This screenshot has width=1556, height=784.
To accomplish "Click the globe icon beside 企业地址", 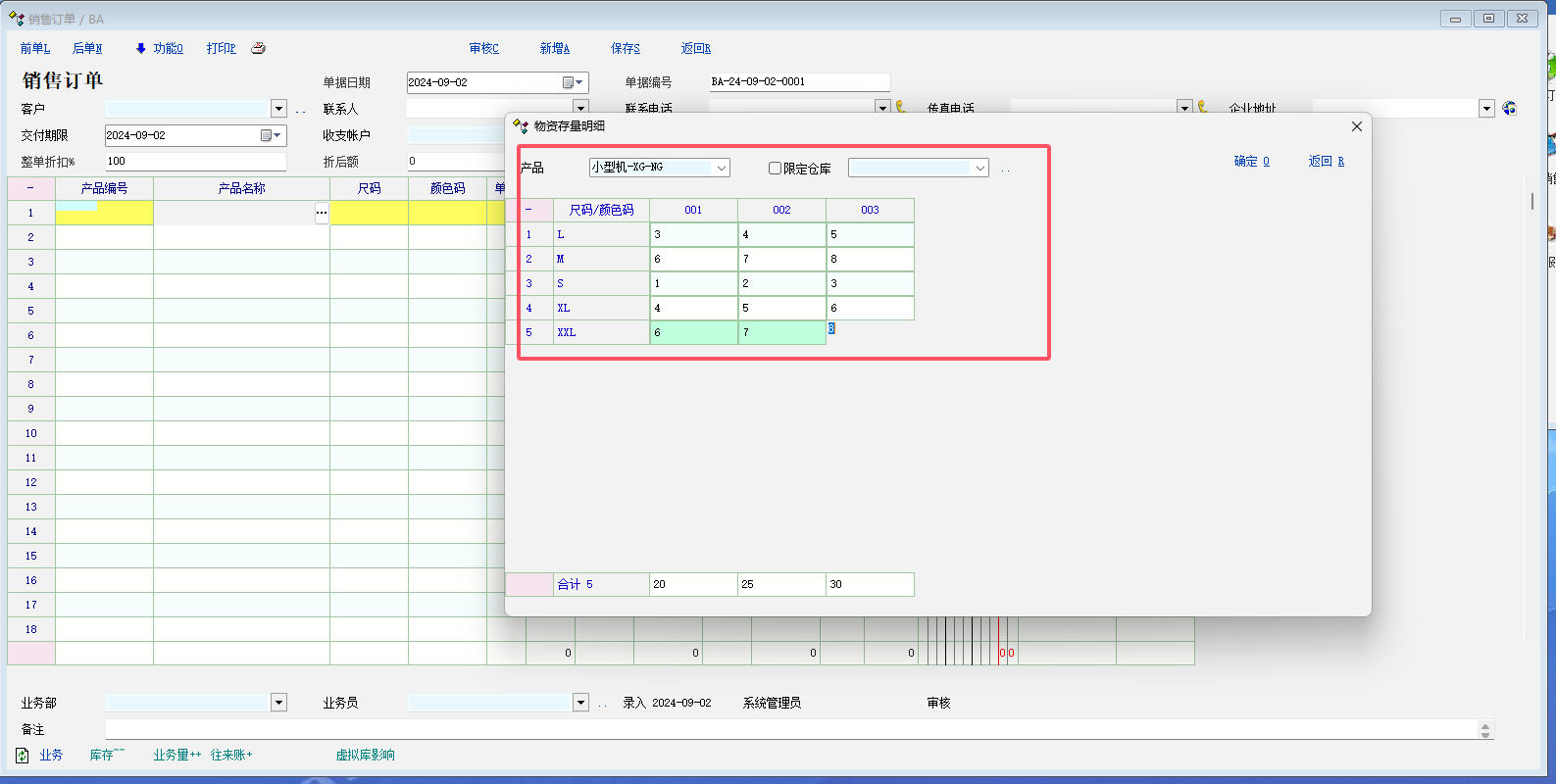I will [1509, 109].
